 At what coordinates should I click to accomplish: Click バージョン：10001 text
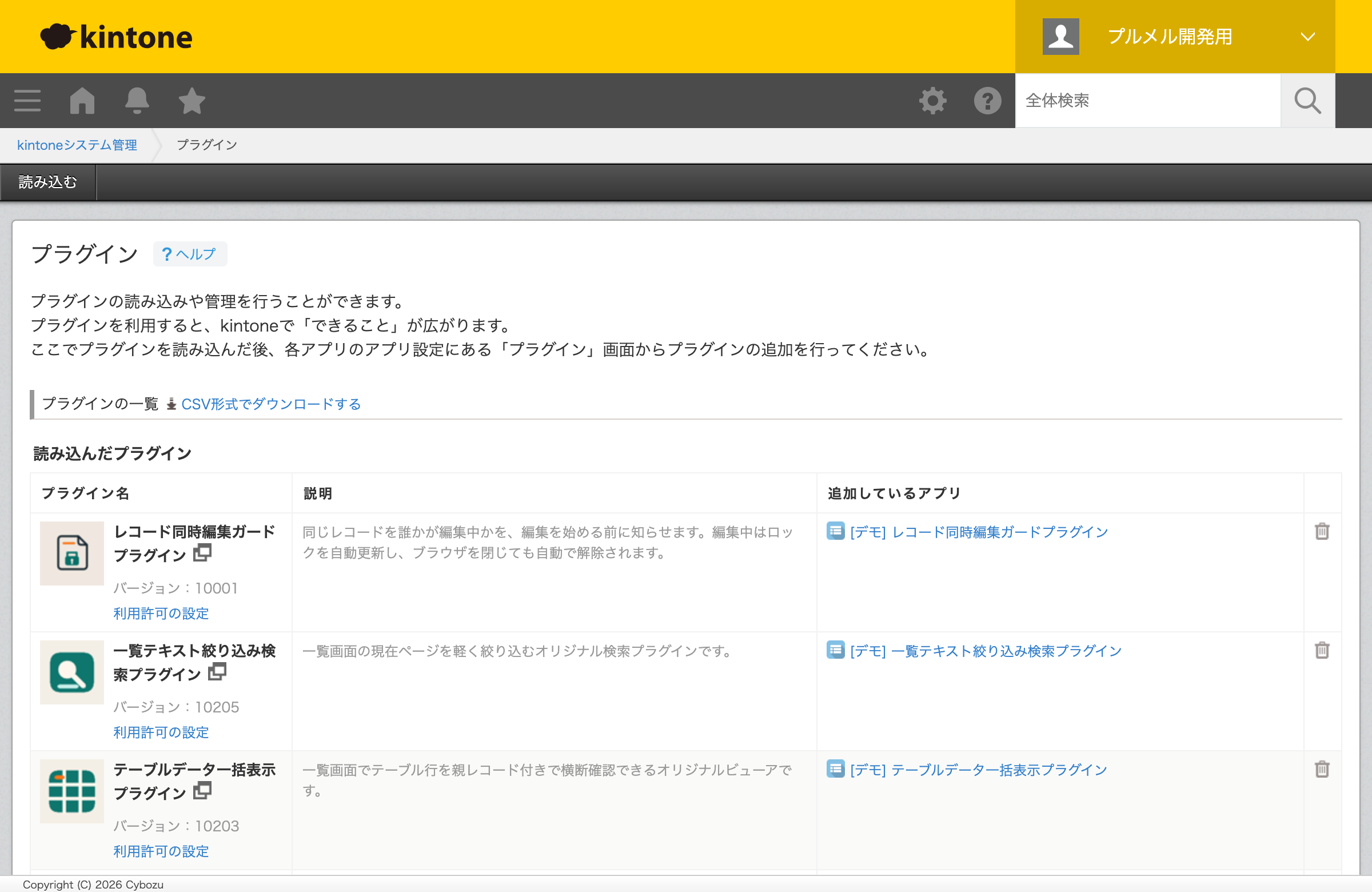(x=176, y=588)
